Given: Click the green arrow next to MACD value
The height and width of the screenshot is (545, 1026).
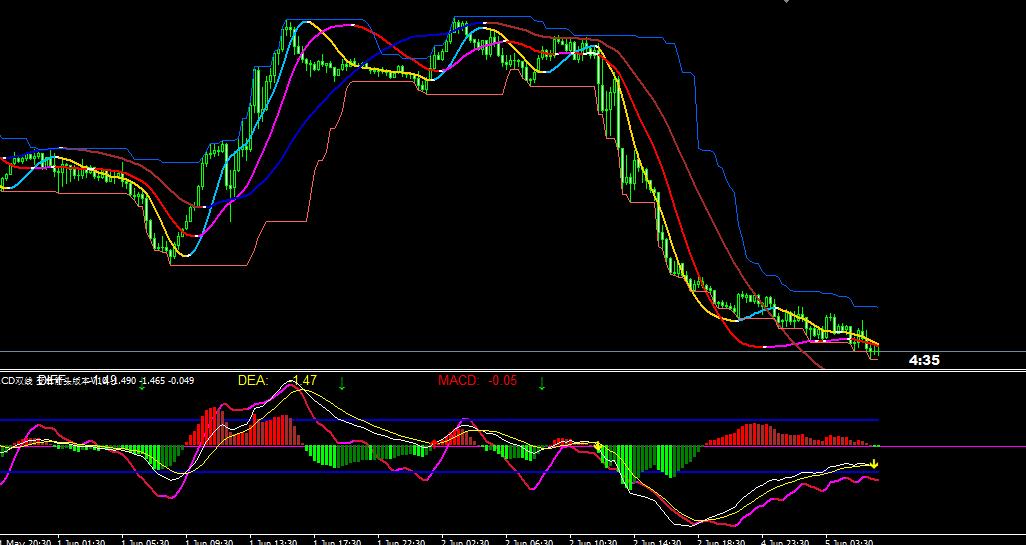Looking at the screenshot, I should pos(542,383).
